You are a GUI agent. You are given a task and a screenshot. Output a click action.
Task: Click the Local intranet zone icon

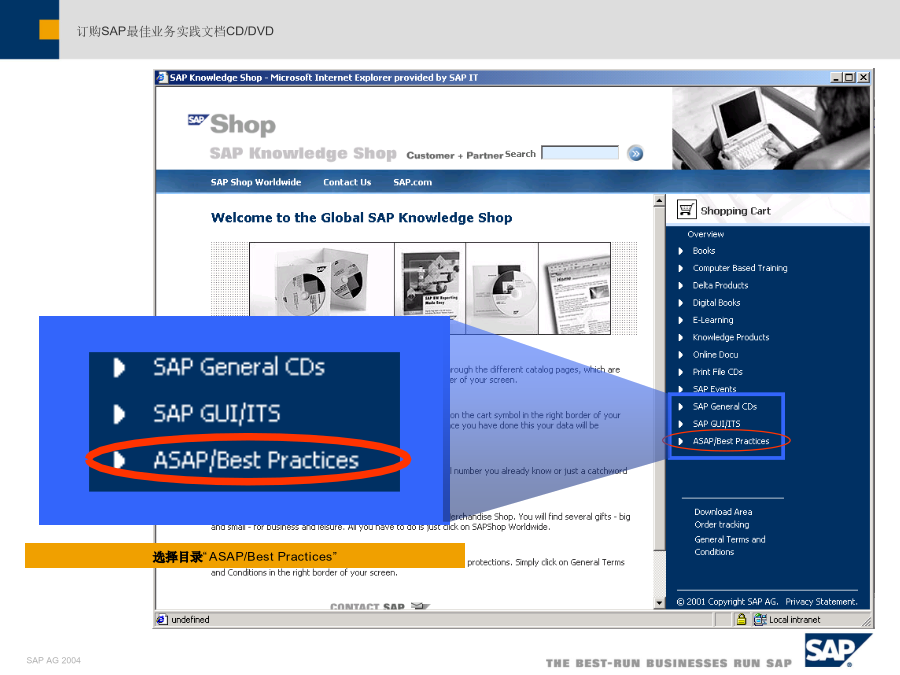[760, 619]
